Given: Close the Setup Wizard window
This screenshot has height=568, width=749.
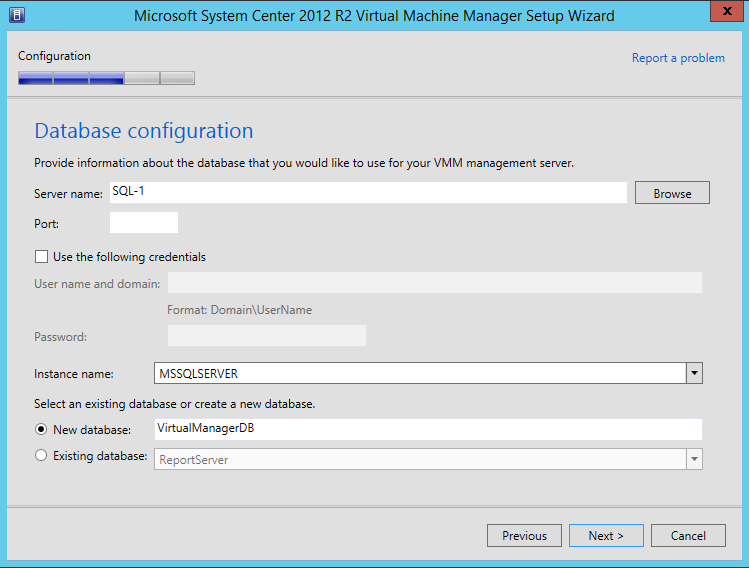Looking at the screenshot, I should (x=727, y=11).
